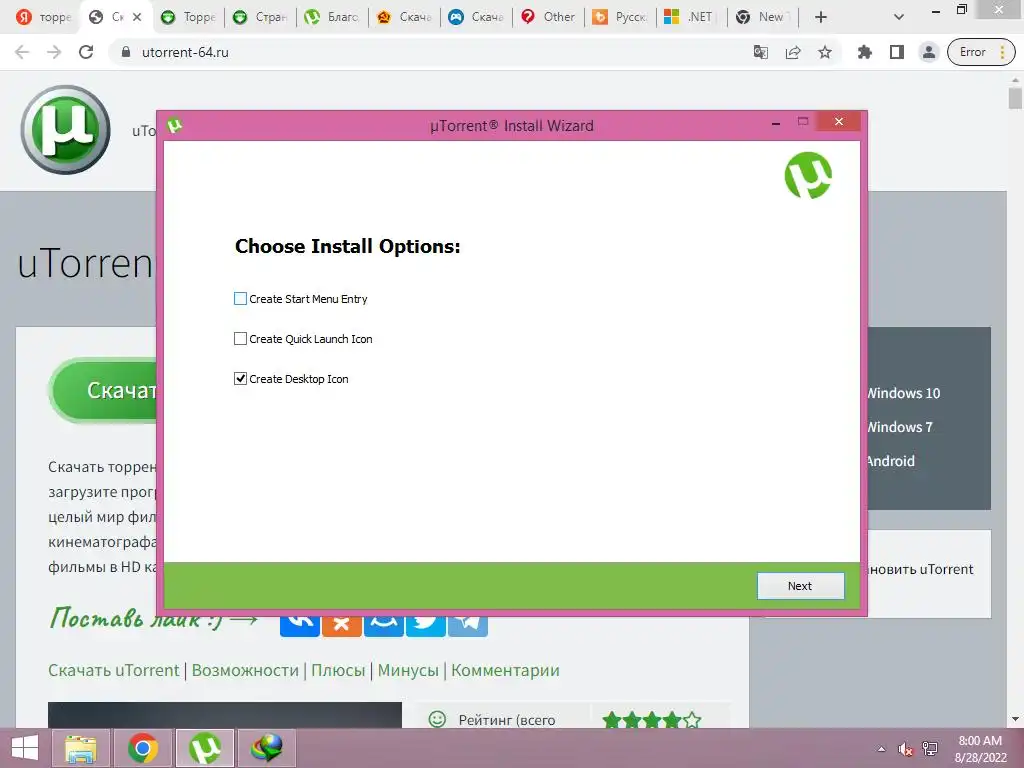Open the Windows Start button
1024x768 pixels.
pyautogui.click(x=25, y=748)
